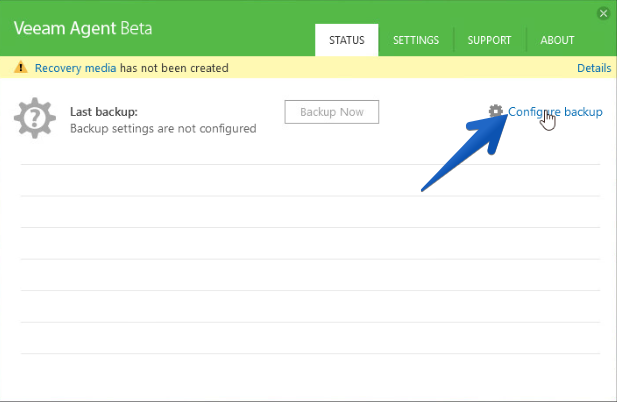The width and height of the screenshot is (617, 402).
Task: Click the small gear icon beside Configure backup
Action: (x=496, y=111)
